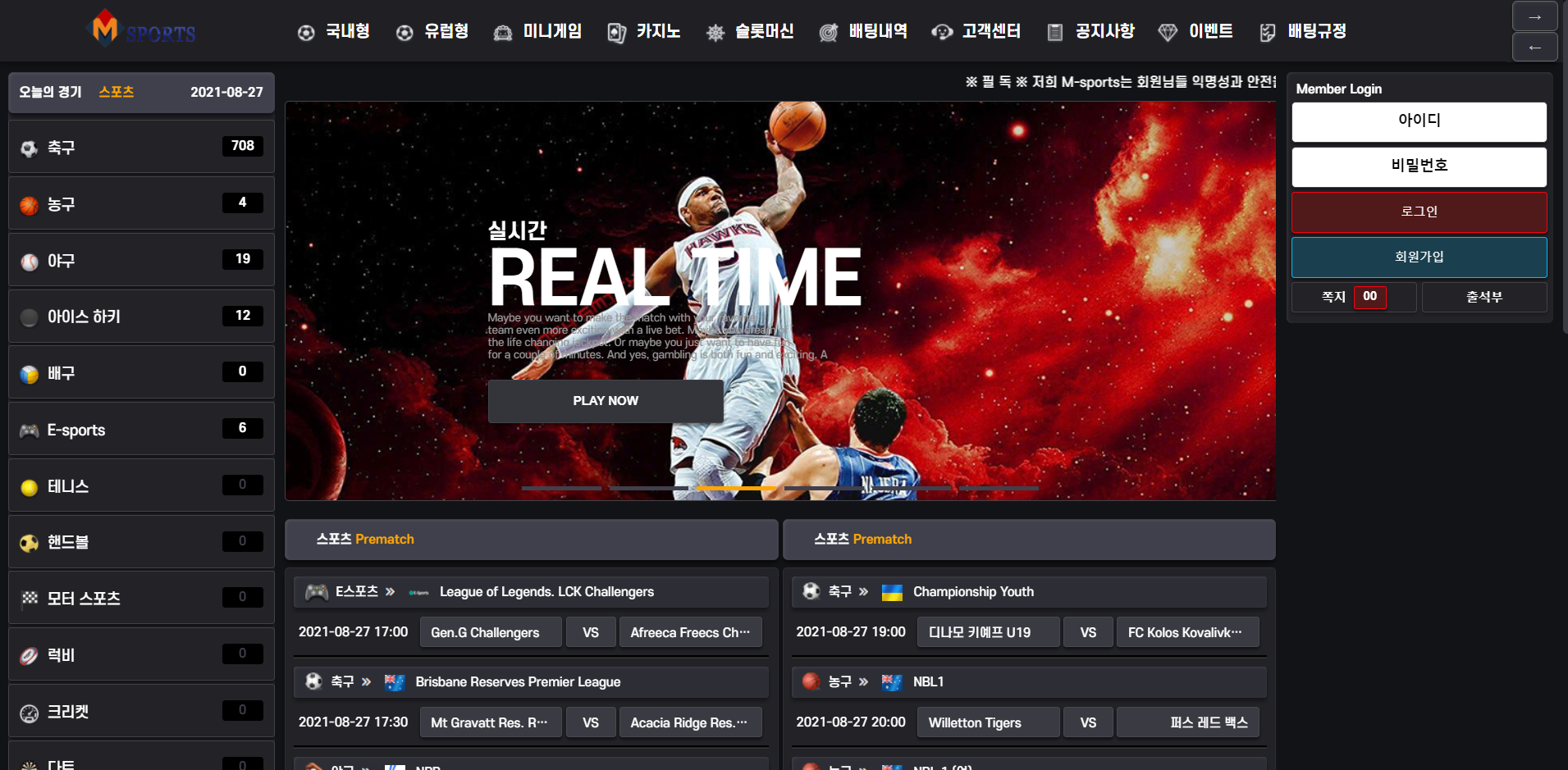Select the 테니스 tennis category
1568x770 pixels.
141,485
